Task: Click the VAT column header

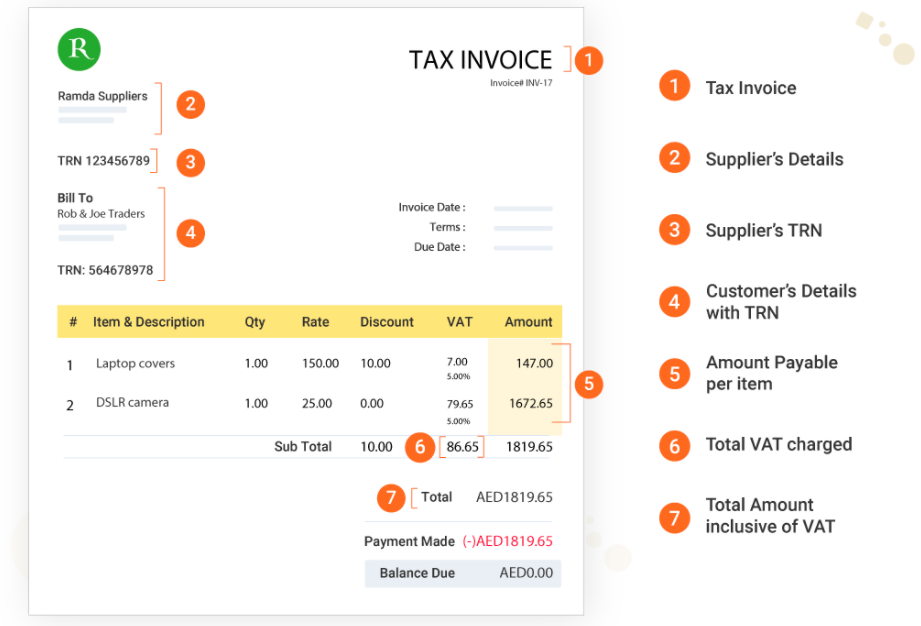Action: (460, 322)
